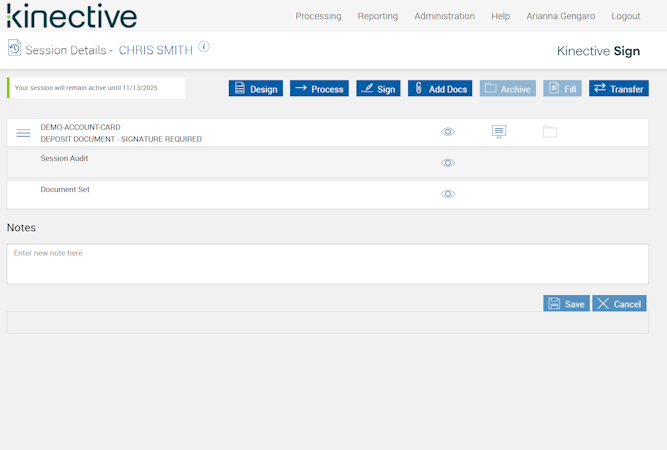Click the Transfer button
This screenshot has width=667, height=450.
[x=619, y=88]
